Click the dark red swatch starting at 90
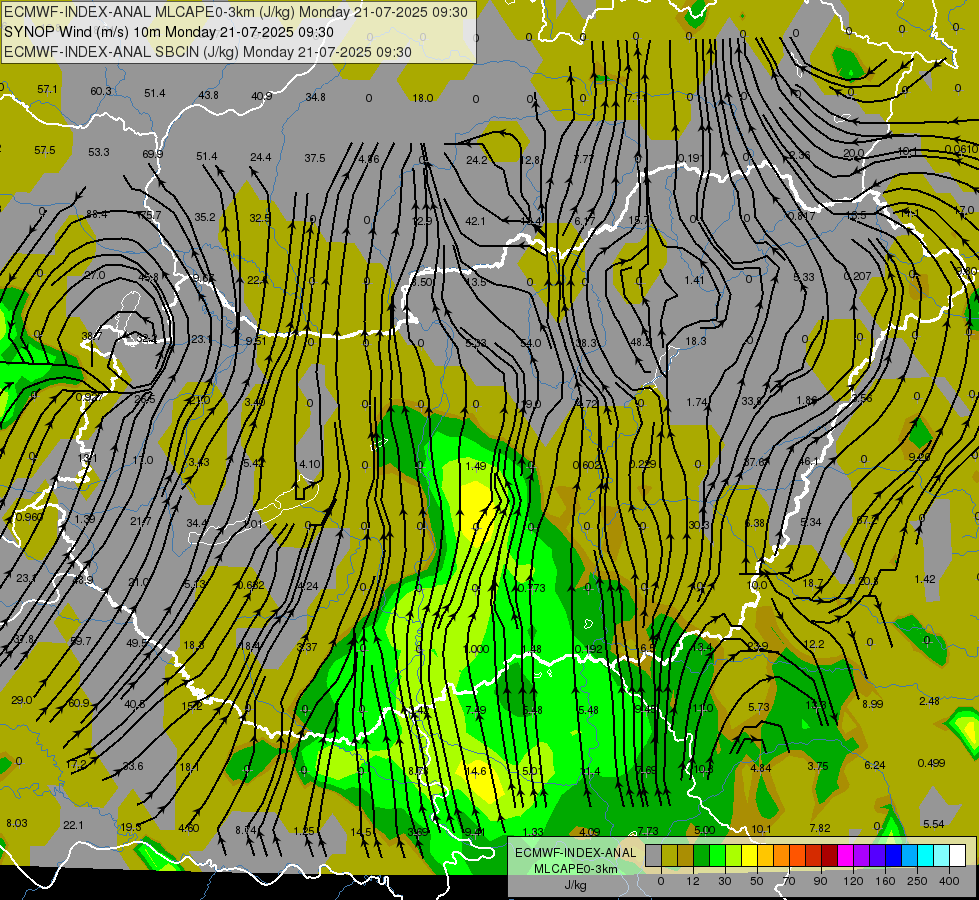Screen dimensions: 979x900 coord(829,855)
